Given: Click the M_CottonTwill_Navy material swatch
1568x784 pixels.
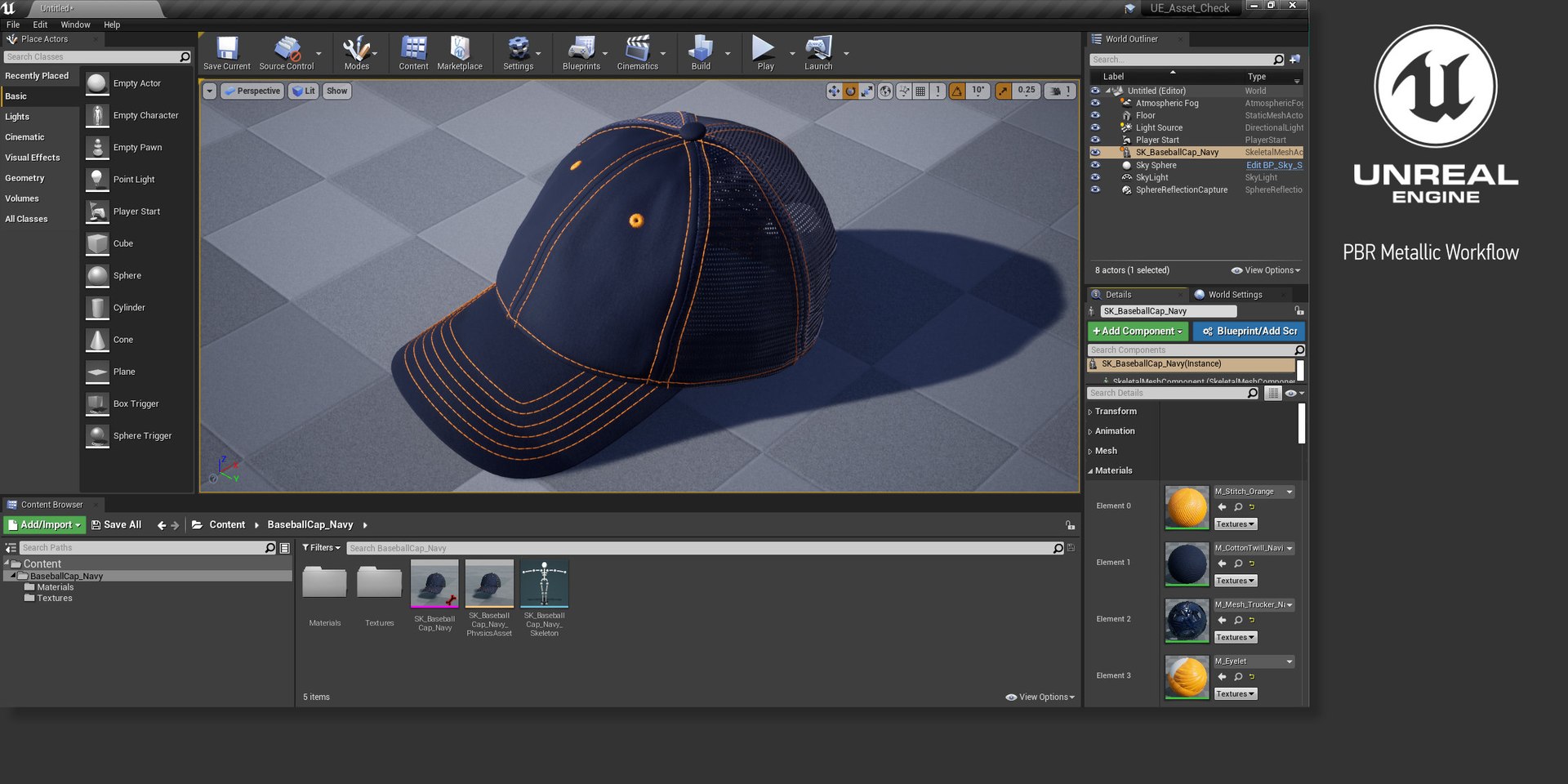Looking at the screenshot, I should point(1187,563).
